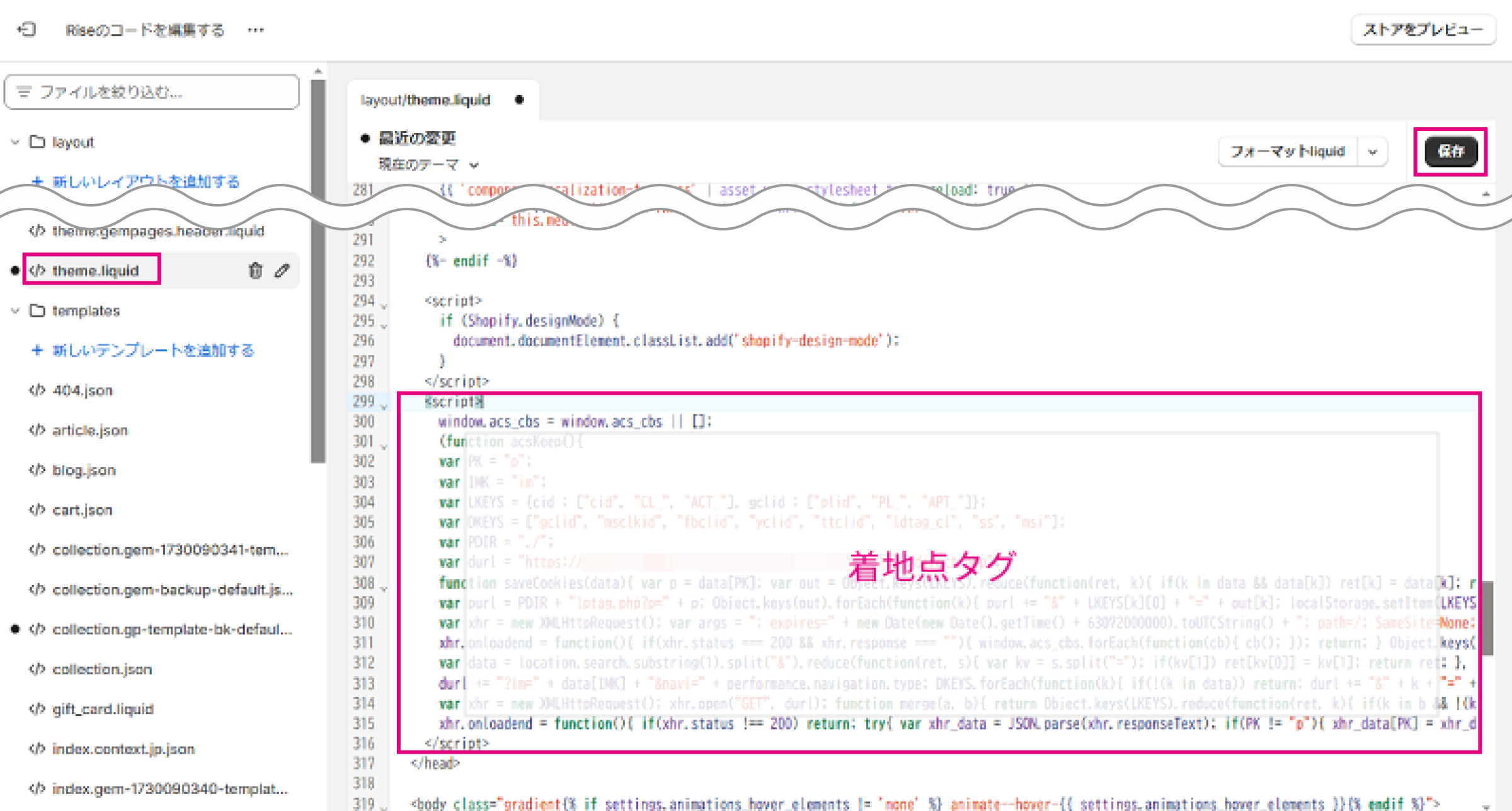
Task: Place cursor on </head> line
Action: point(435,764)
